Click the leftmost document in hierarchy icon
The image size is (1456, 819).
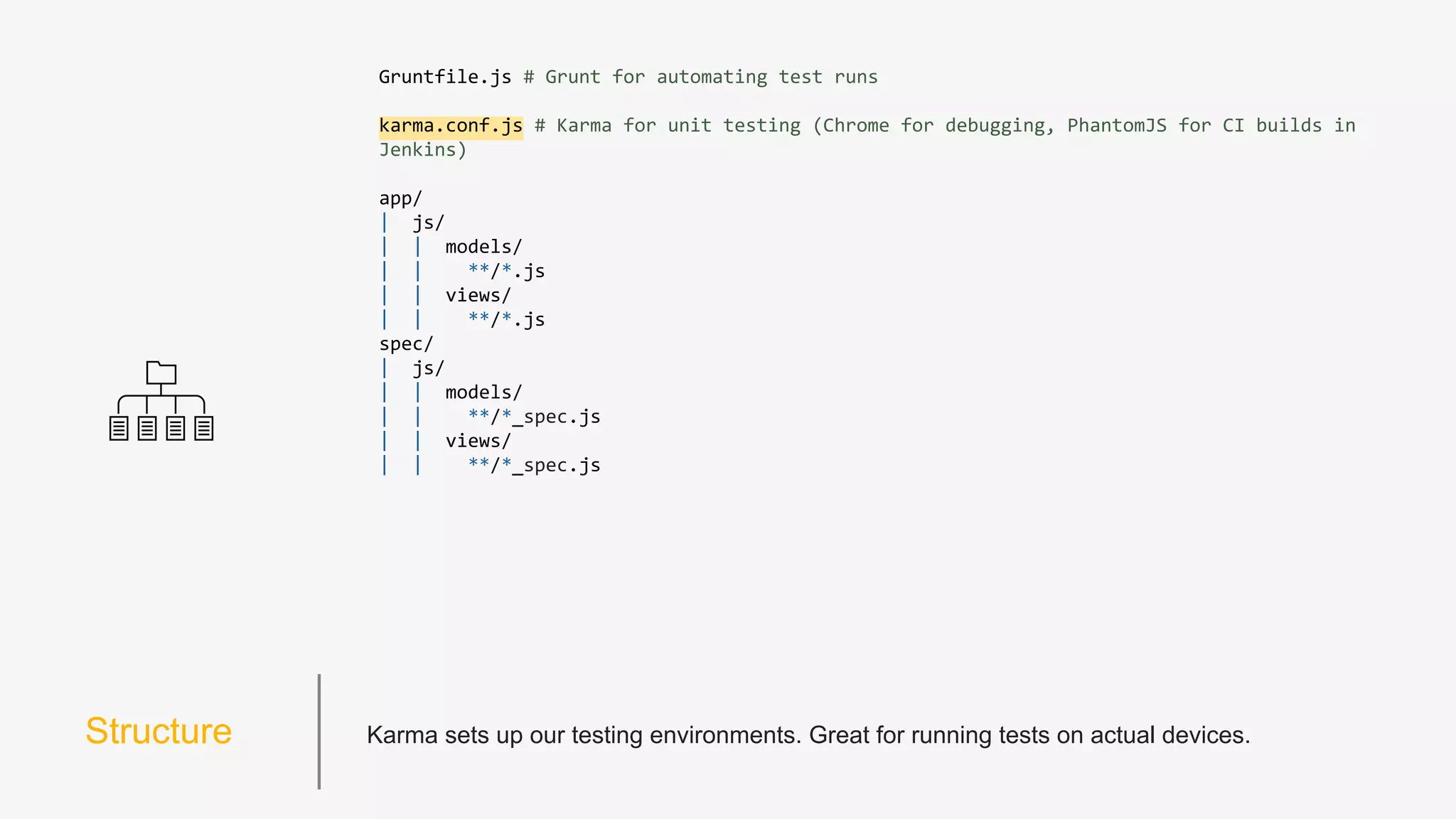coord(119,428)
